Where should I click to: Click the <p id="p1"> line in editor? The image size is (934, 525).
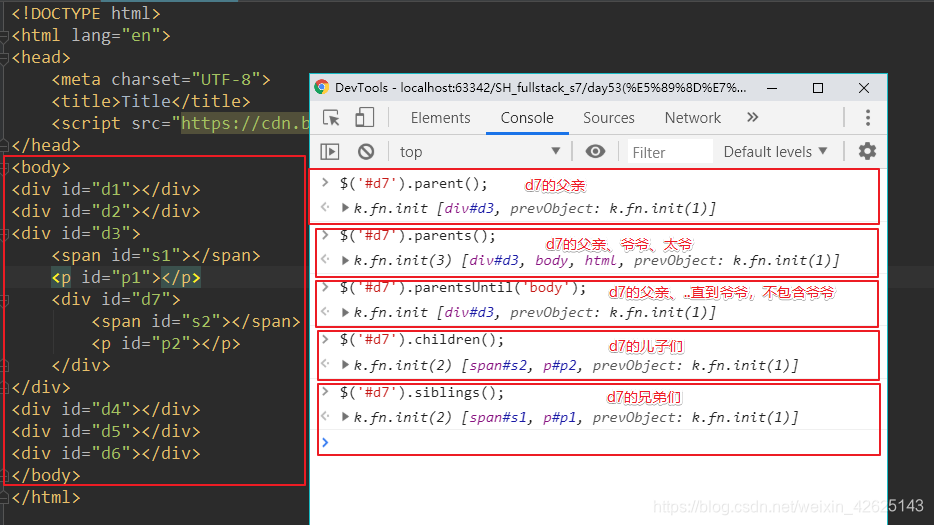tap(126, 278)
